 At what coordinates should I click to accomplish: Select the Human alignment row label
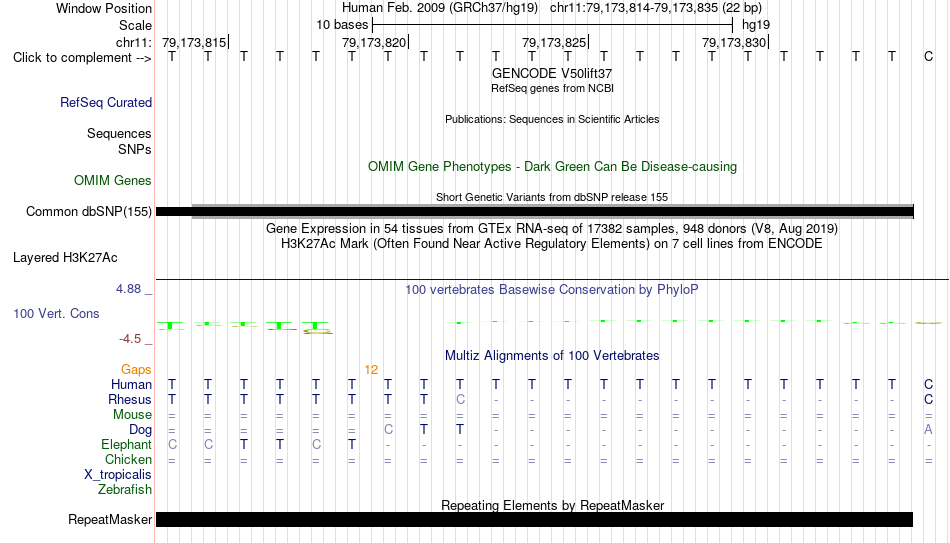pos(131,385)
